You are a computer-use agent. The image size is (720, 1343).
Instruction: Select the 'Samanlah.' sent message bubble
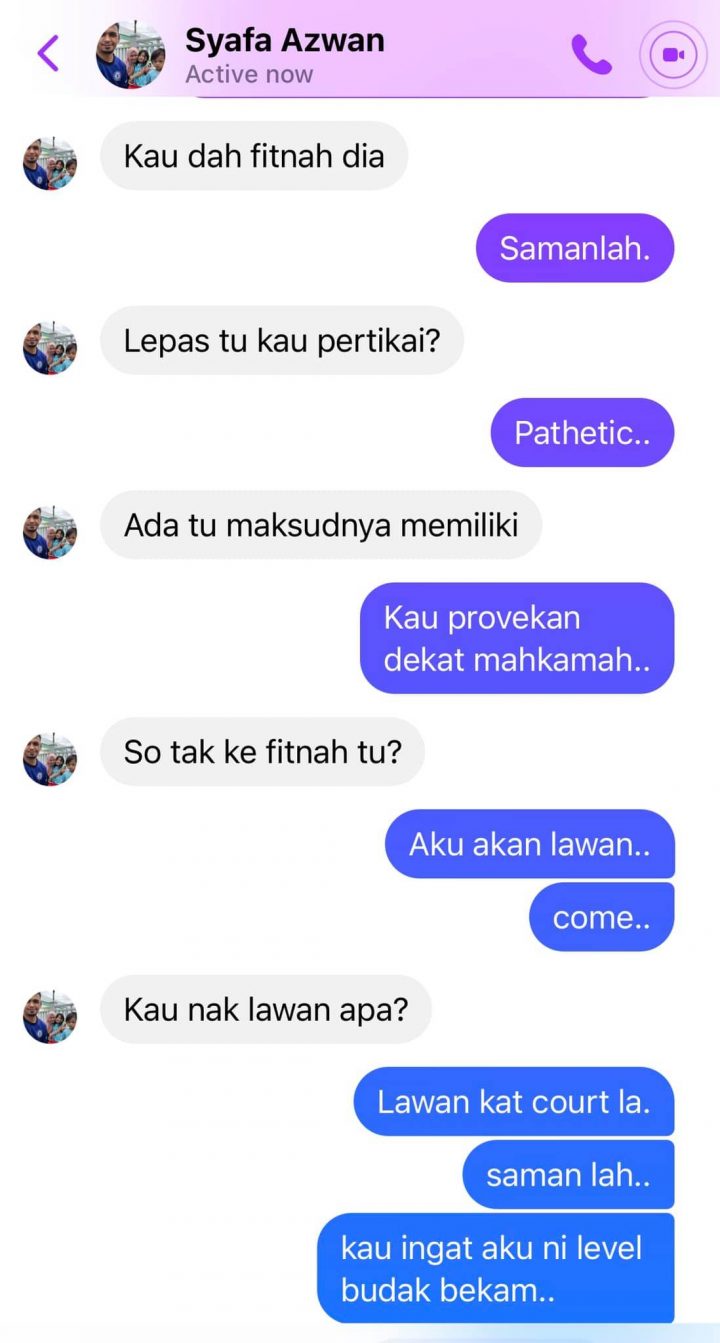coord(575,248)
